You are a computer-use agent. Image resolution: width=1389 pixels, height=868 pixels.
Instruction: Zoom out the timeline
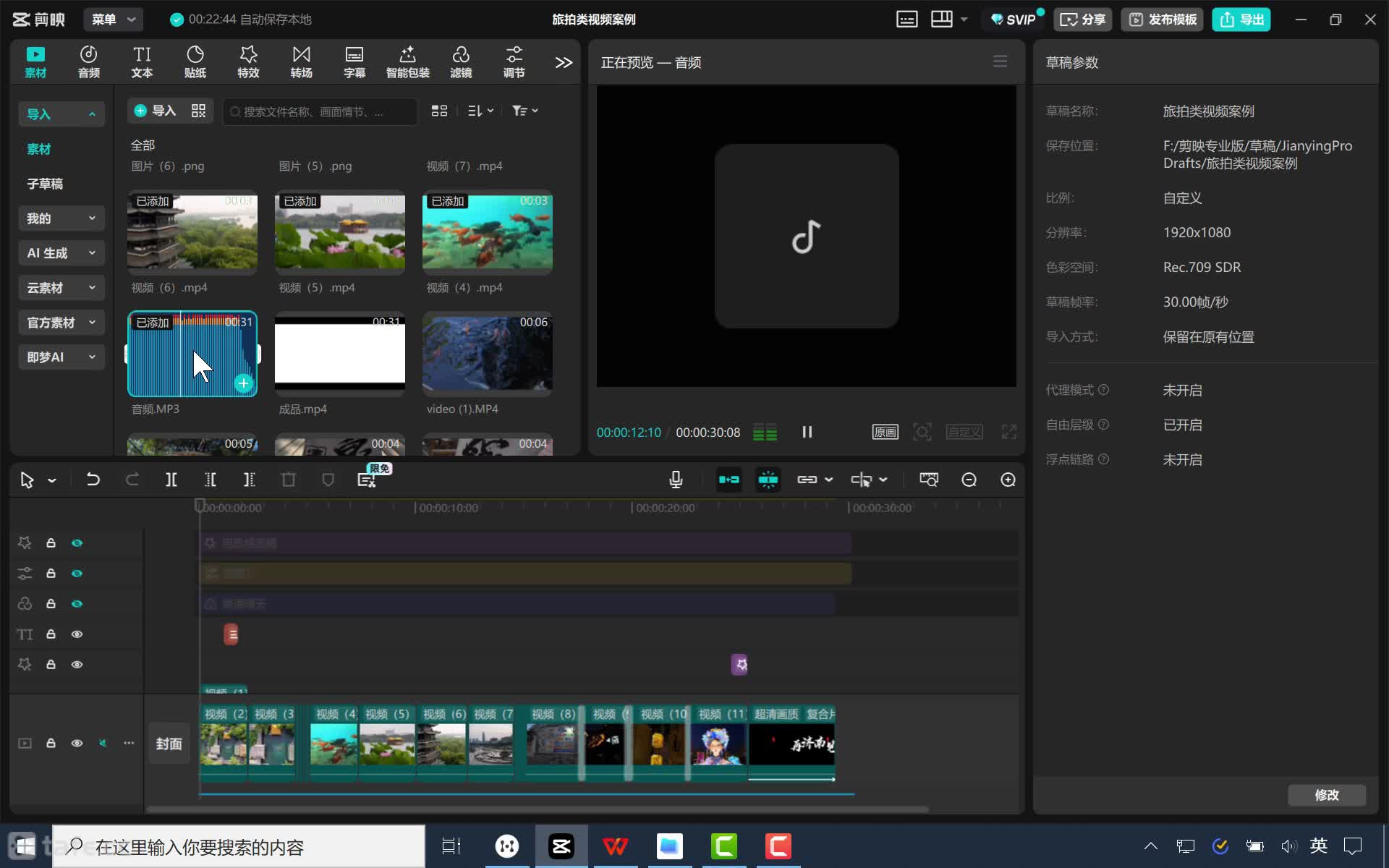coord(969,480)
